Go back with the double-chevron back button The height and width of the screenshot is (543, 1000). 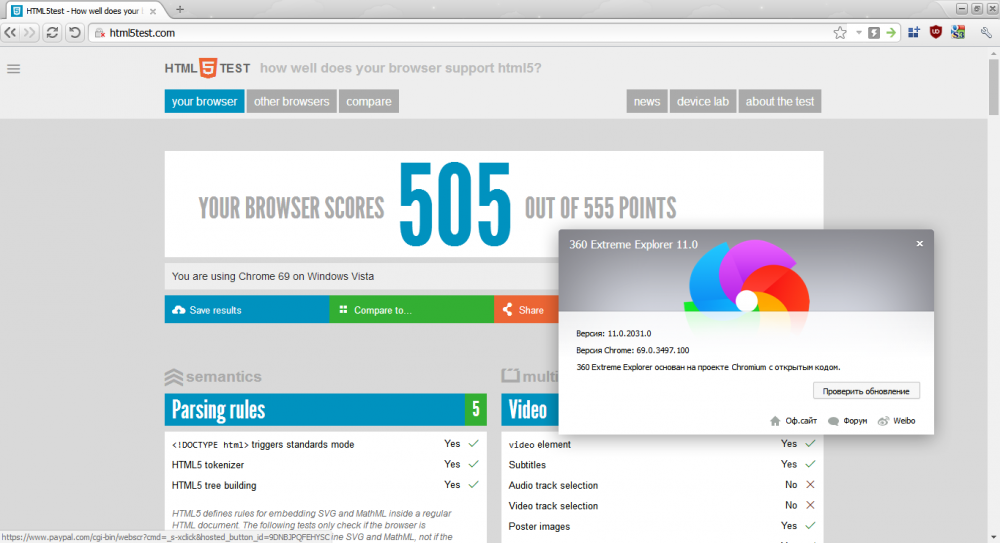[x=11, y=33]
